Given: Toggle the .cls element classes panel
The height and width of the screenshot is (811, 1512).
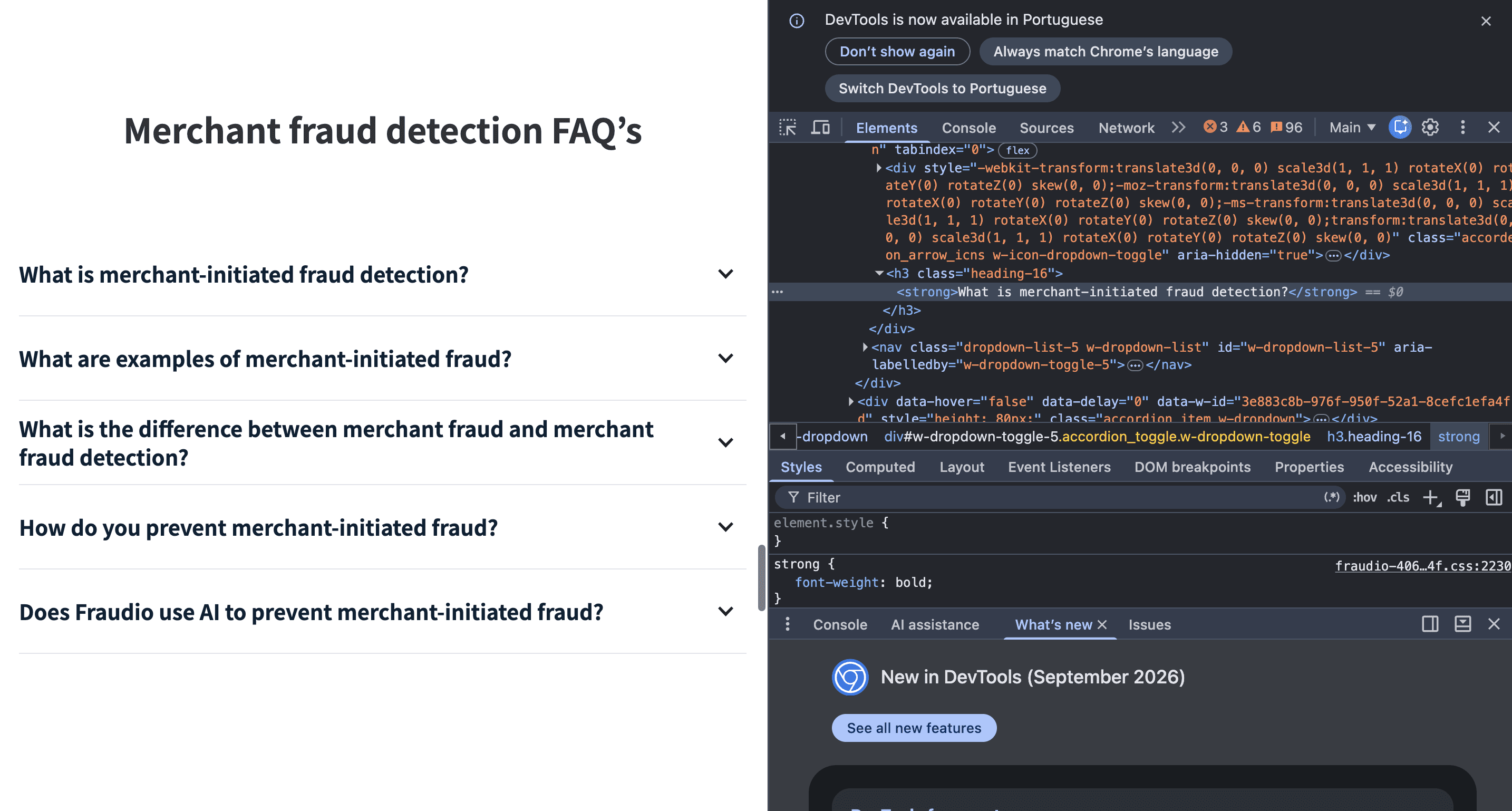Looking at the screenshot, I should [x=1398, y=497].
